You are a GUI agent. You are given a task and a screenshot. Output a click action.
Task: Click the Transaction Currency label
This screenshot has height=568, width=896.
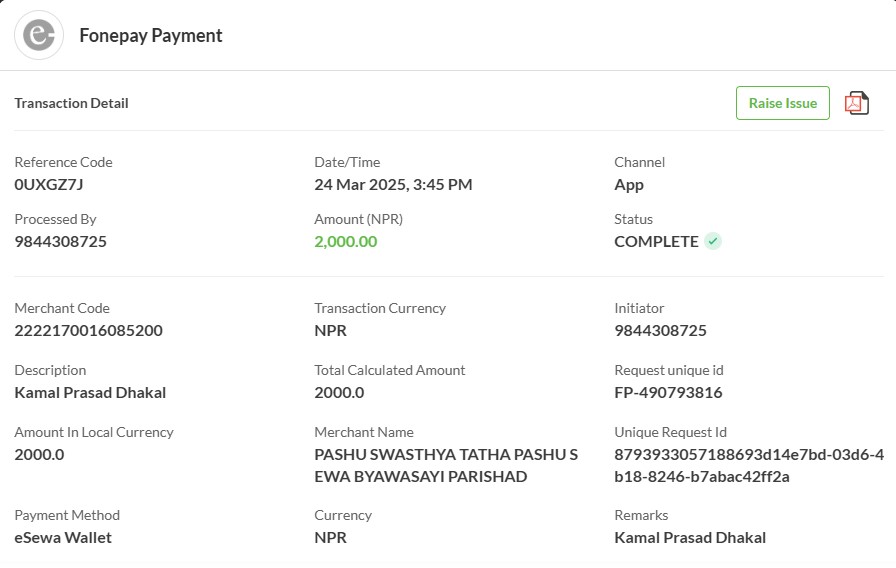pyautogui.click(x=380, y=308)
